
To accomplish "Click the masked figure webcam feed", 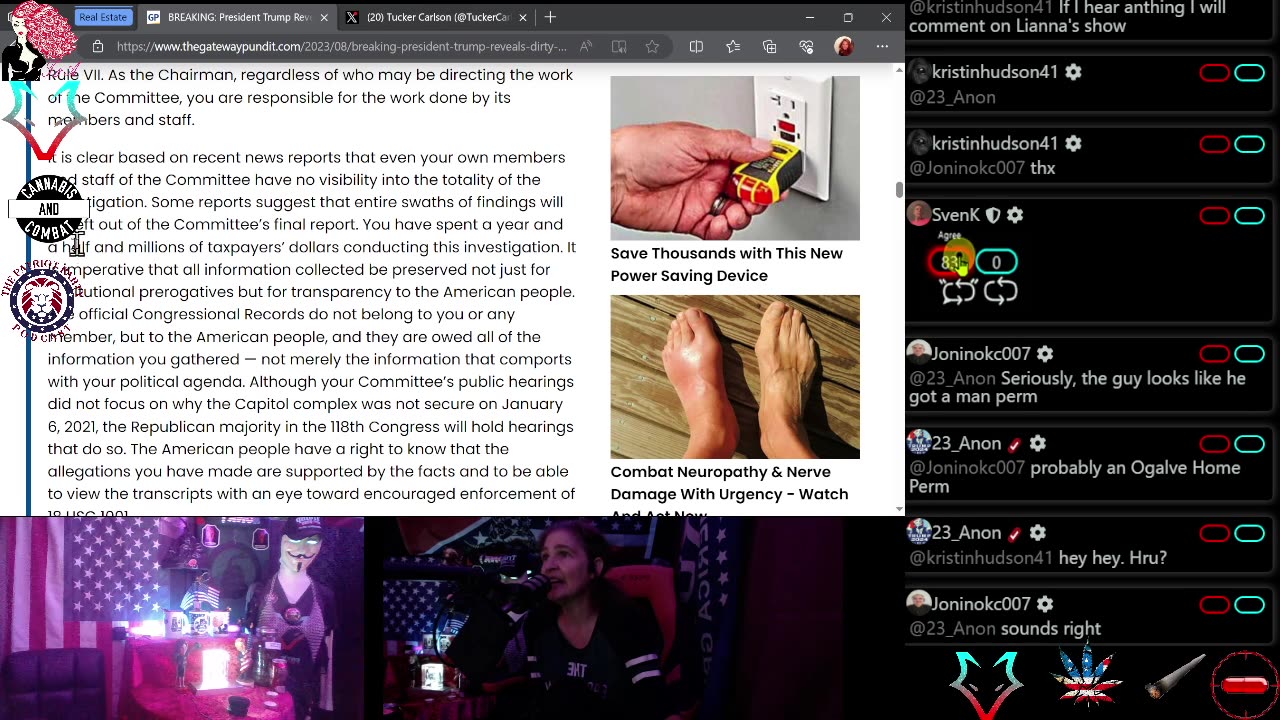I will [x=182, y=618].
